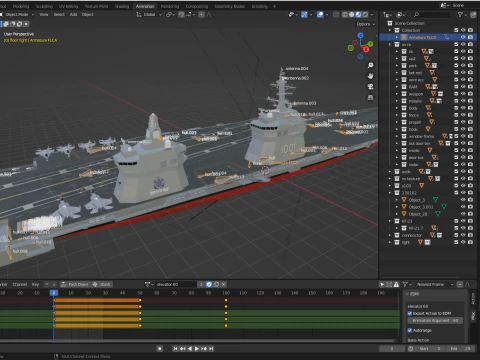Toggle X-ray mode in the viewport header
The height and width of the screenshot is (360, 480).
336,14
